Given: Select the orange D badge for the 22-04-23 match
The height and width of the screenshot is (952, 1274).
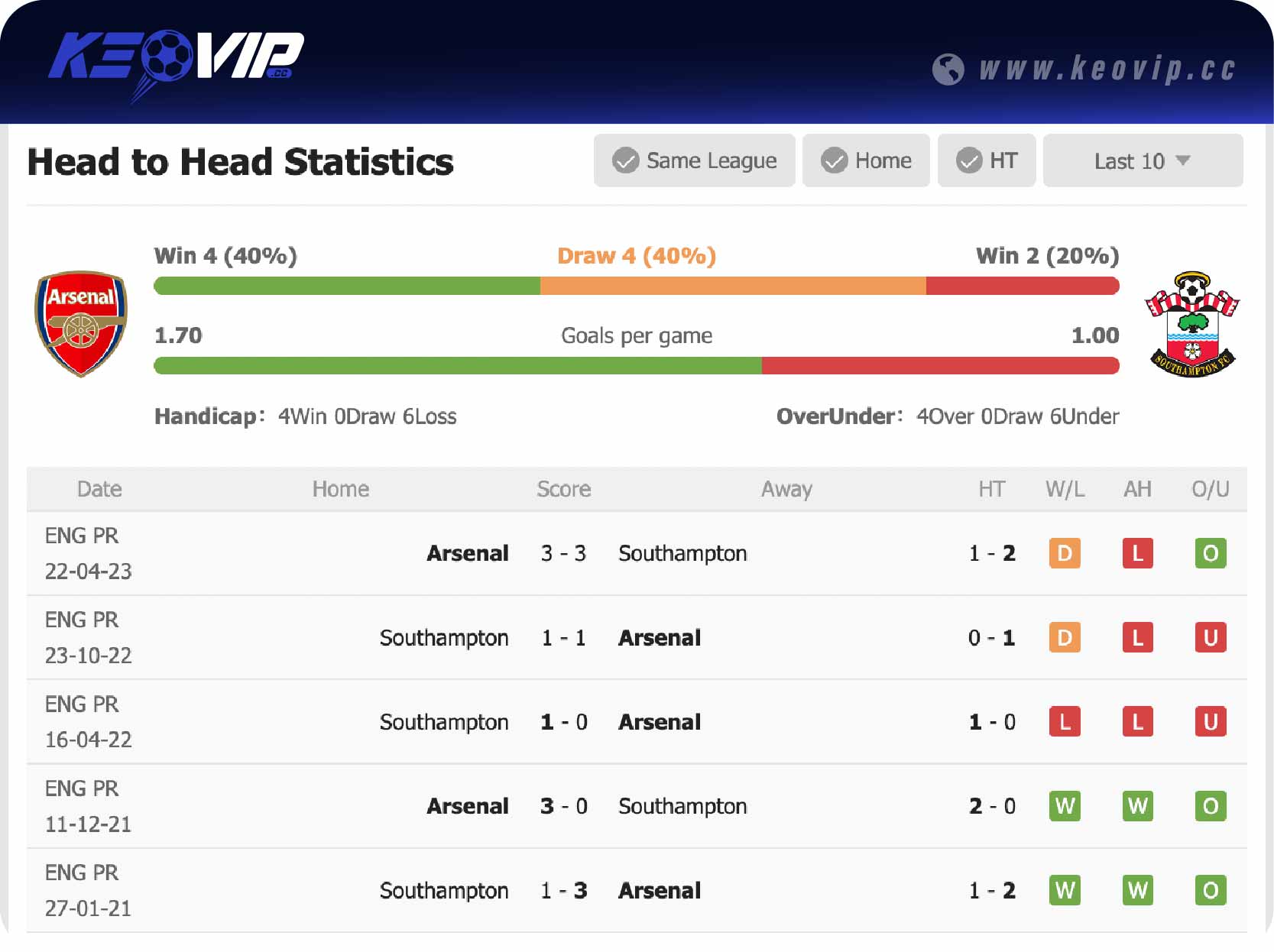Looking at the screenshot, I should pyautogui.click(x=1065, y=554).
